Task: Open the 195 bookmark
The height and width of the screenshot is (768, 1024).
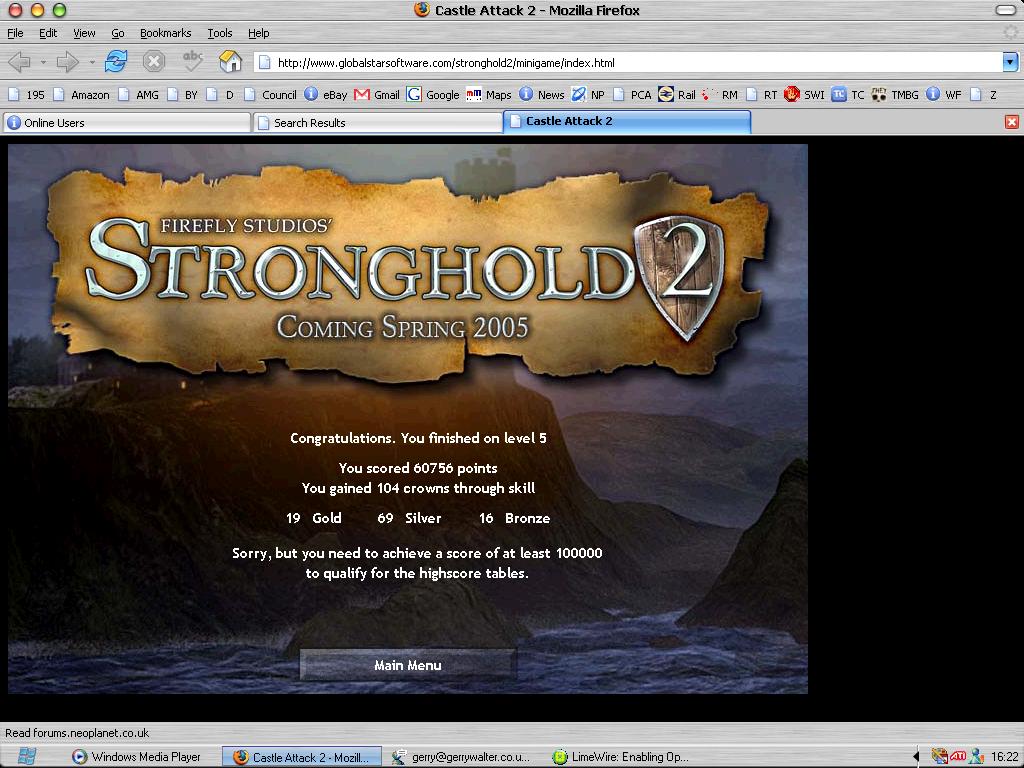Action: pyautogui.click(x=27, y=95)
